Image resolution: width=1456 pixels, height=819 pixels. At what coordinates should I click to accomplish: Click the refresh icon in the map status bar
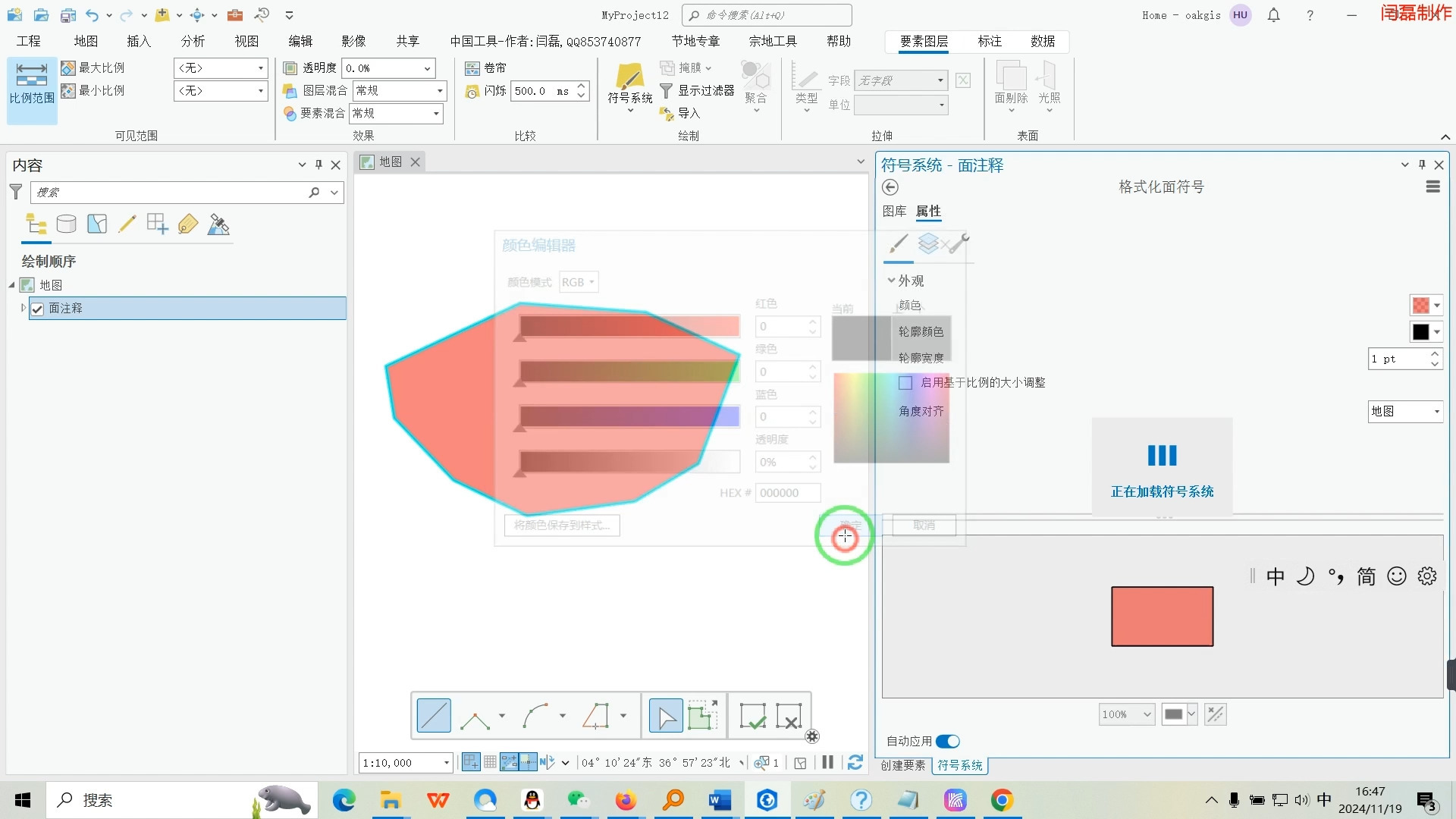point(856,762)
